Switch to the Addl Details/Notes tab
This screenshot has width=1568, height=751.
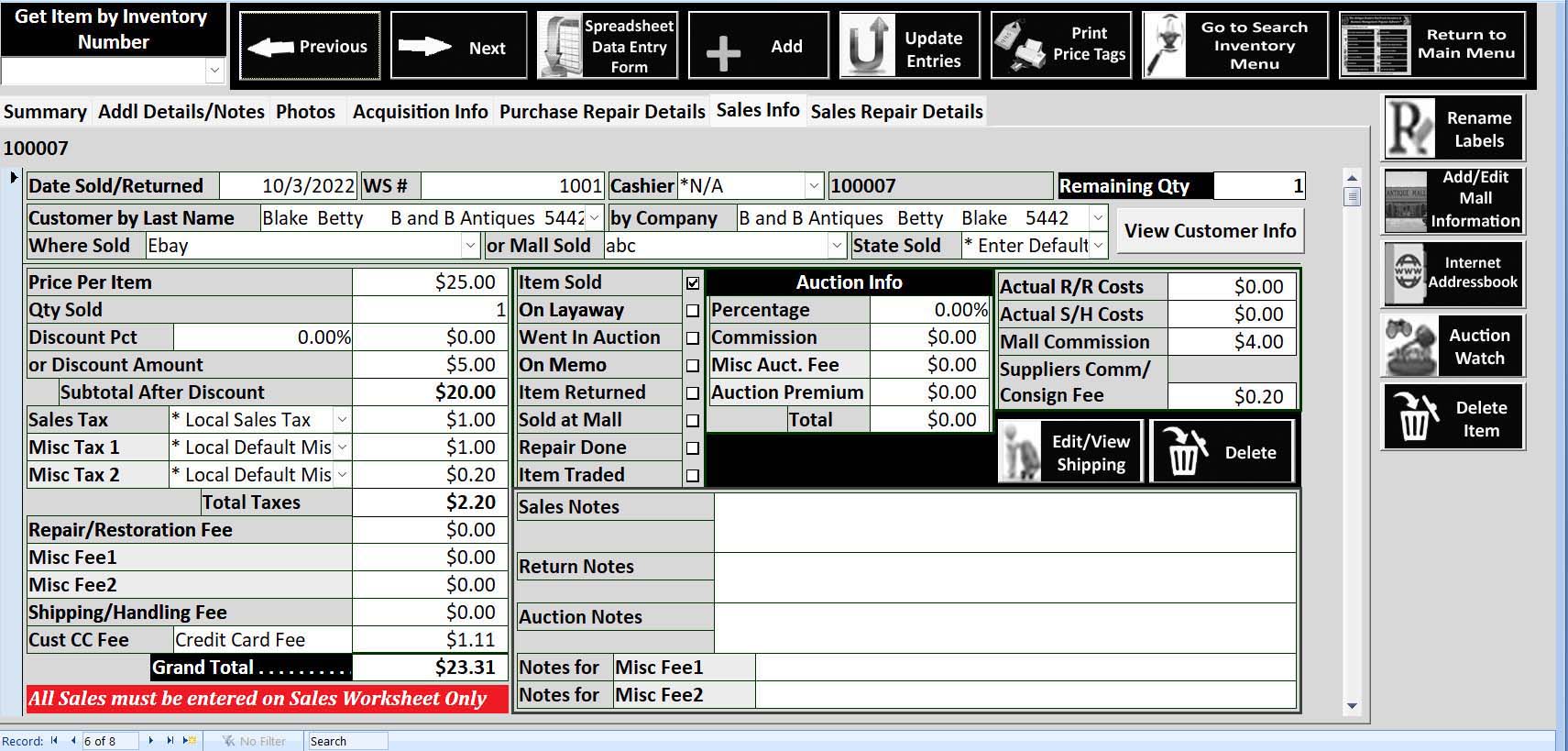point(181,112)
